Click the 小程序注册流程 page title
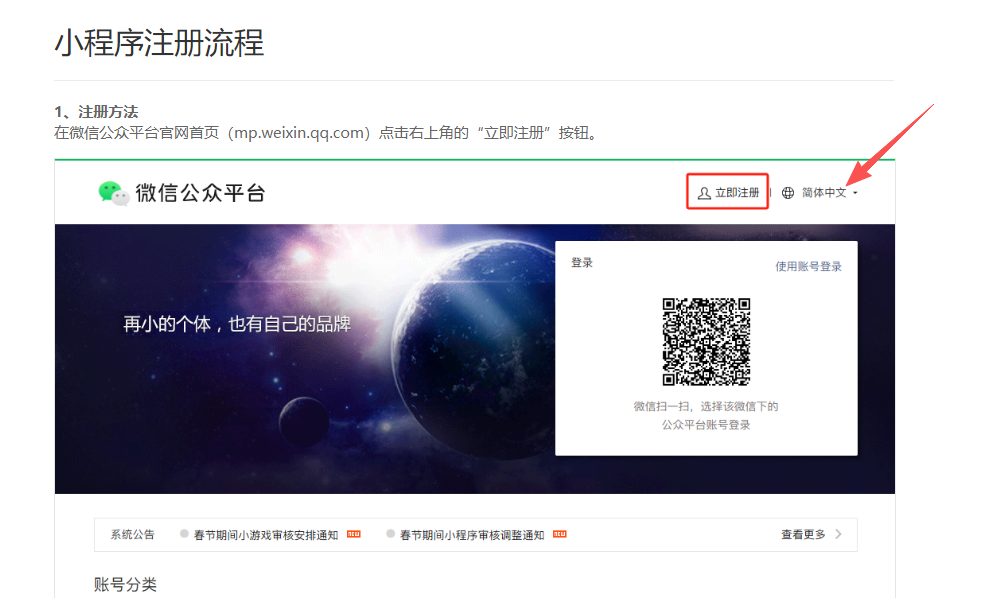Image resolution: width=1004 pixels, height=598 pixels. 159,43
